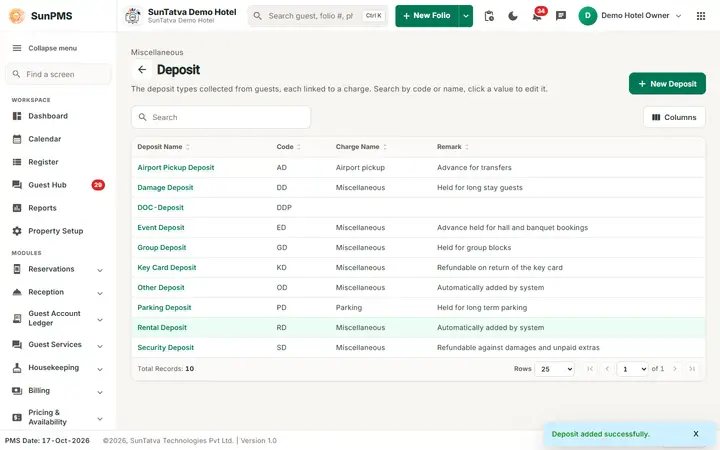Viewport: 720px width, 450px height.
Task: Click the SunTatva Demo Hotel logo
Action: (133, 16)
